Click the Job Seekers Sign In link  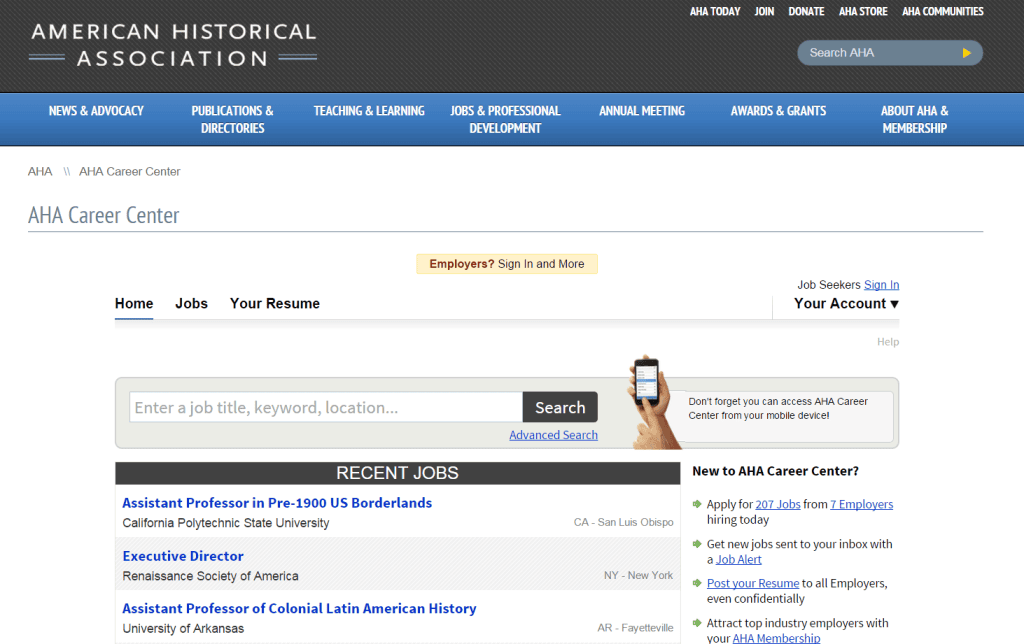(881, 285)
